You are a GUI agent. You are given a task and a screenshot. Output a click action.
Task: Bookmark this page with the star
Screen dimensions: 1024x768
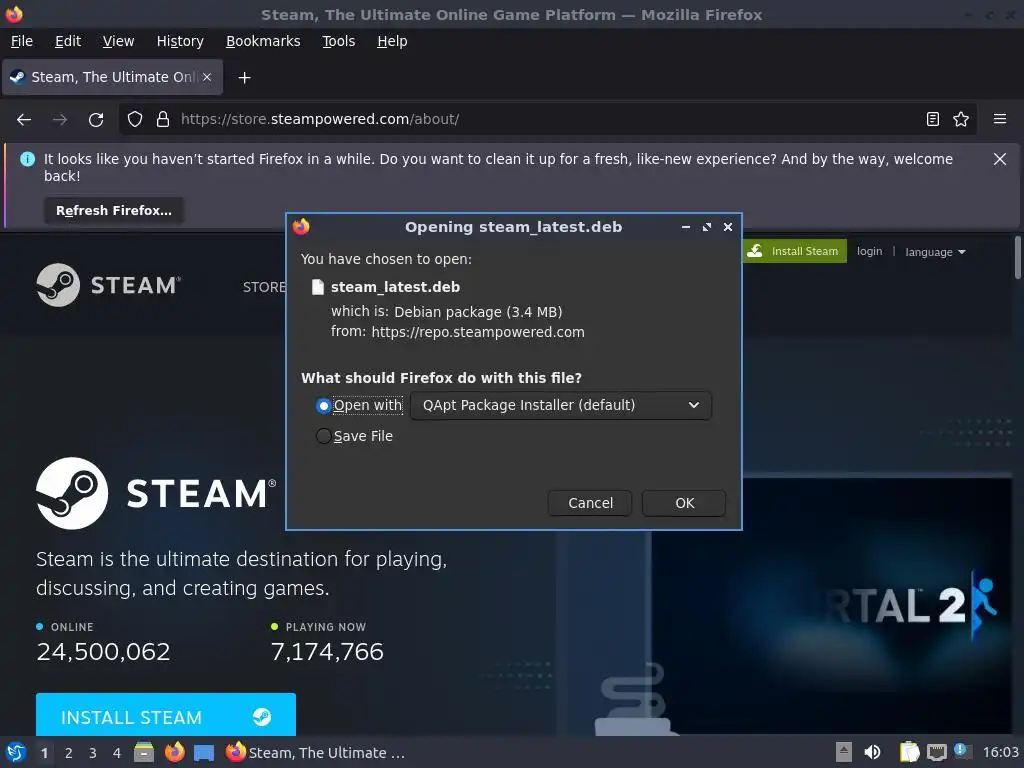pos(961,120)
